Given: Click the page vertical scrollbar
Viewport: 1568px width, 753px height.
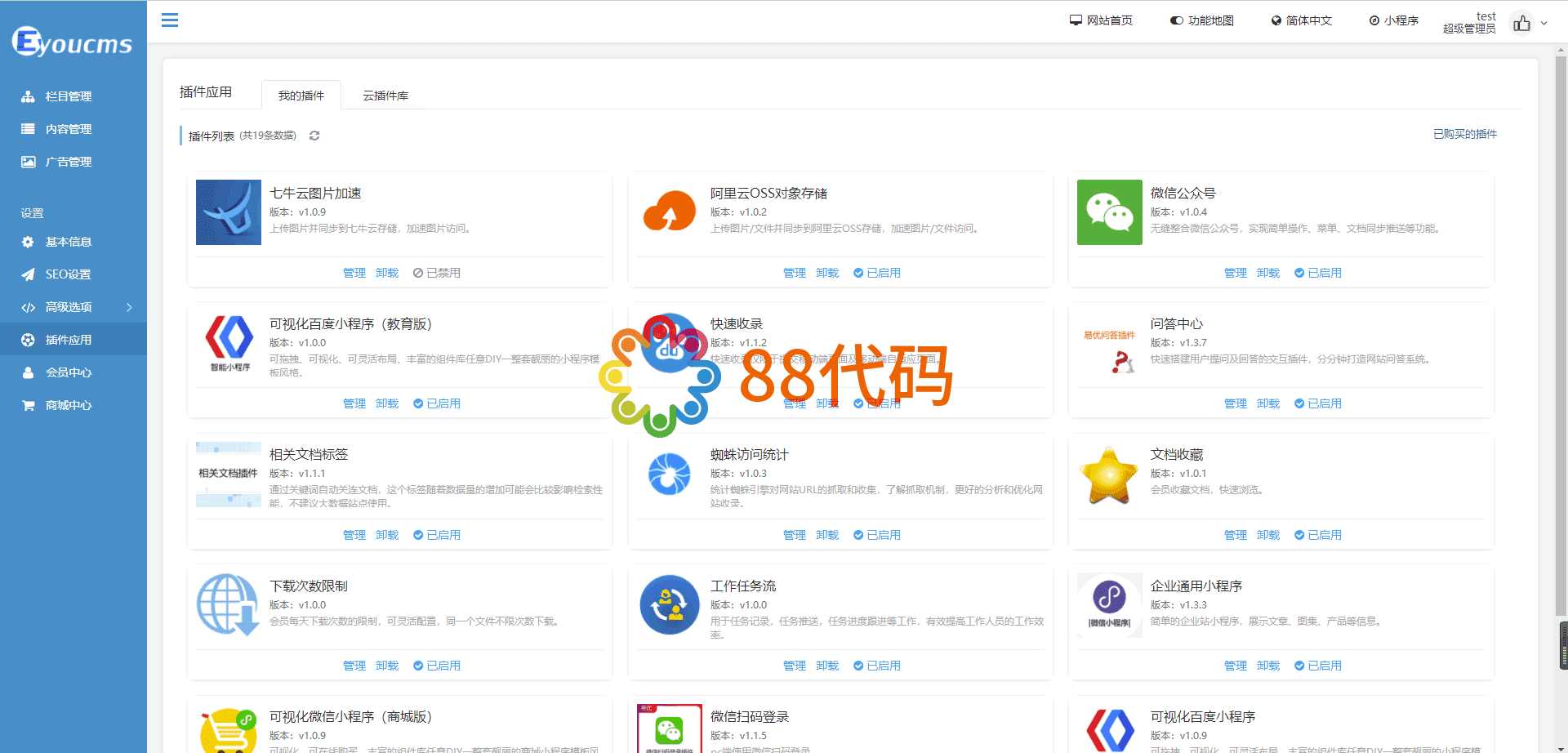Looking at the screenshot, I should point(1561,335).
